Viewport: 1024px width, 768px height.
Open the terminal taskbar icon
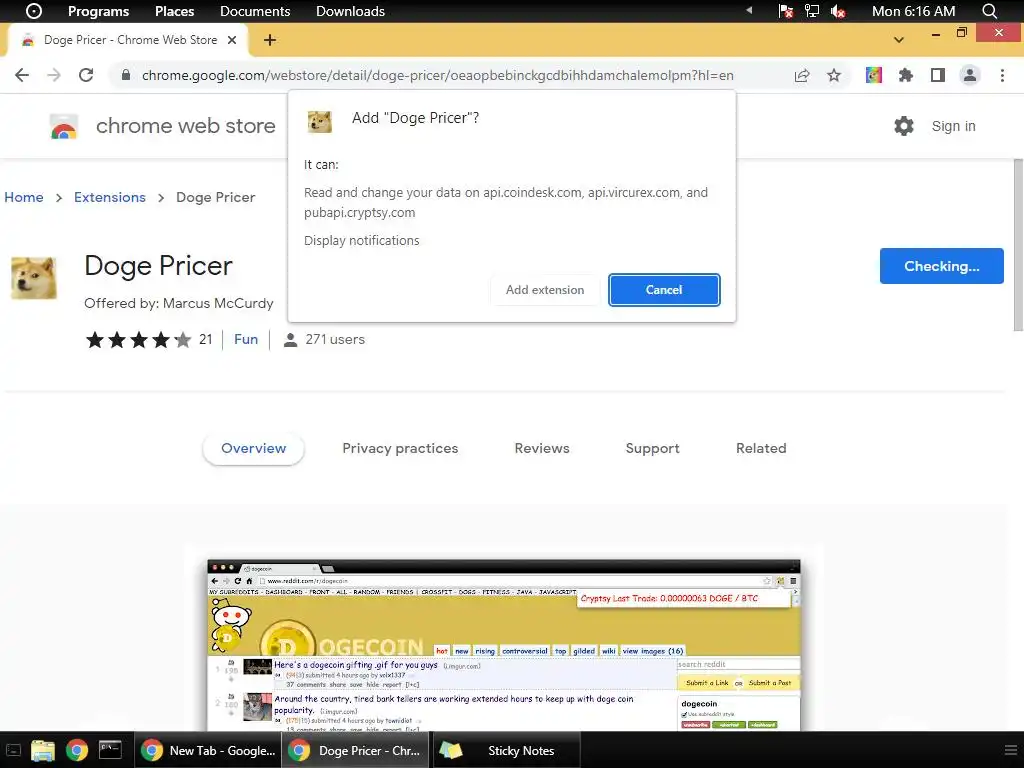click(110, 750)
